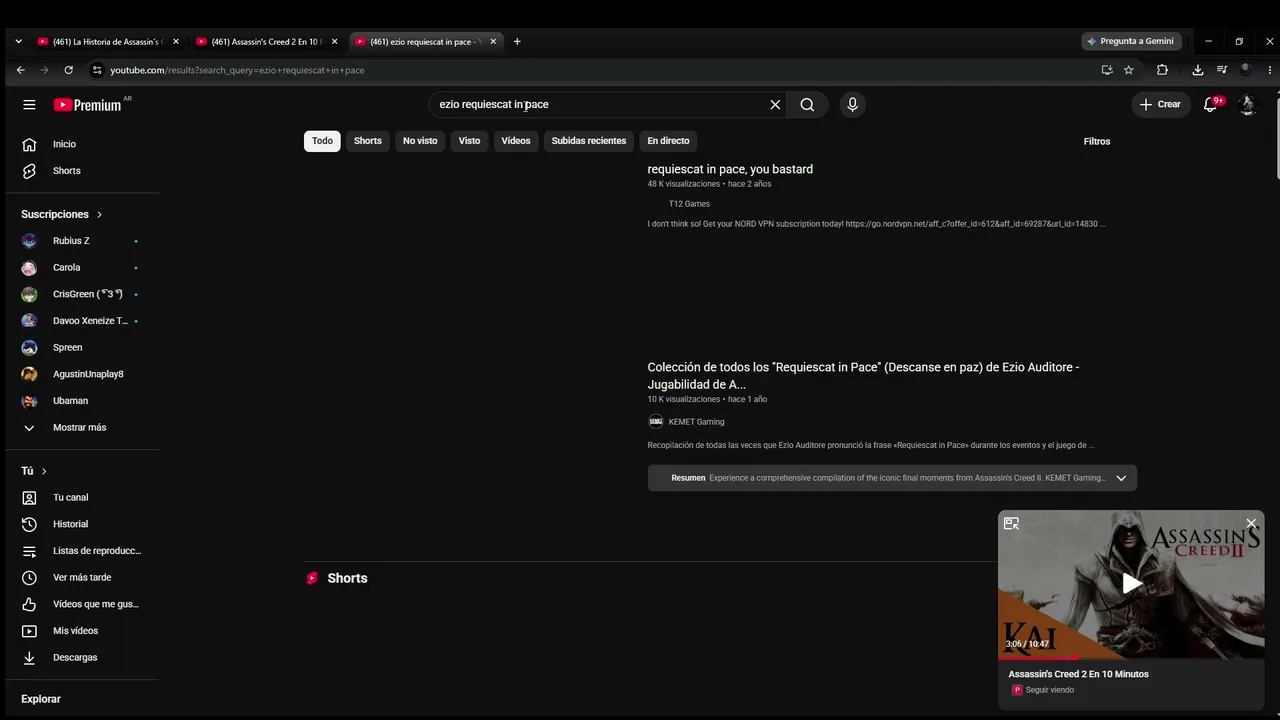Open the tab search dropdown arrow
Image resolution: width=1280 pixels, height=720 pixels.
pos(18,42)
